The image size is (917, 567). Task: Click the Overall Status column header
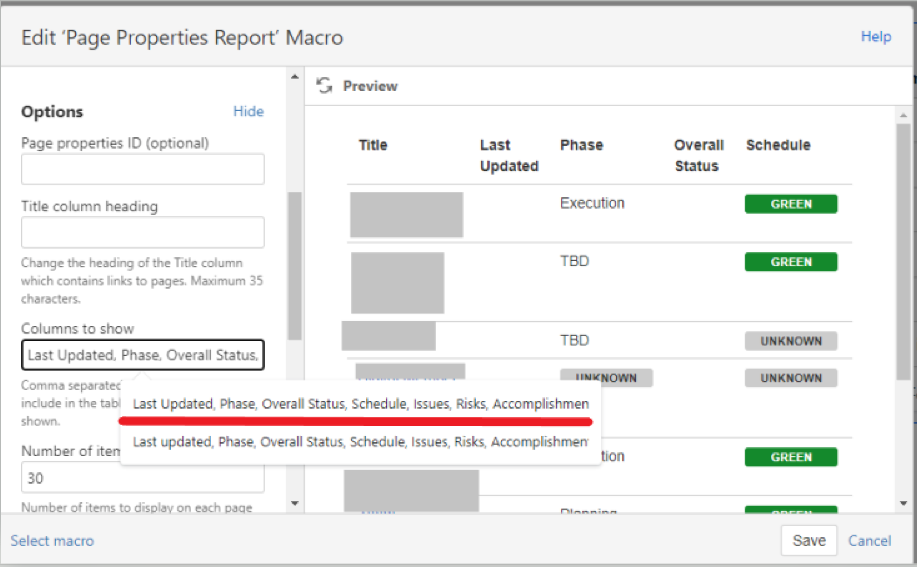pyautogui.click(x=698, y=155)
